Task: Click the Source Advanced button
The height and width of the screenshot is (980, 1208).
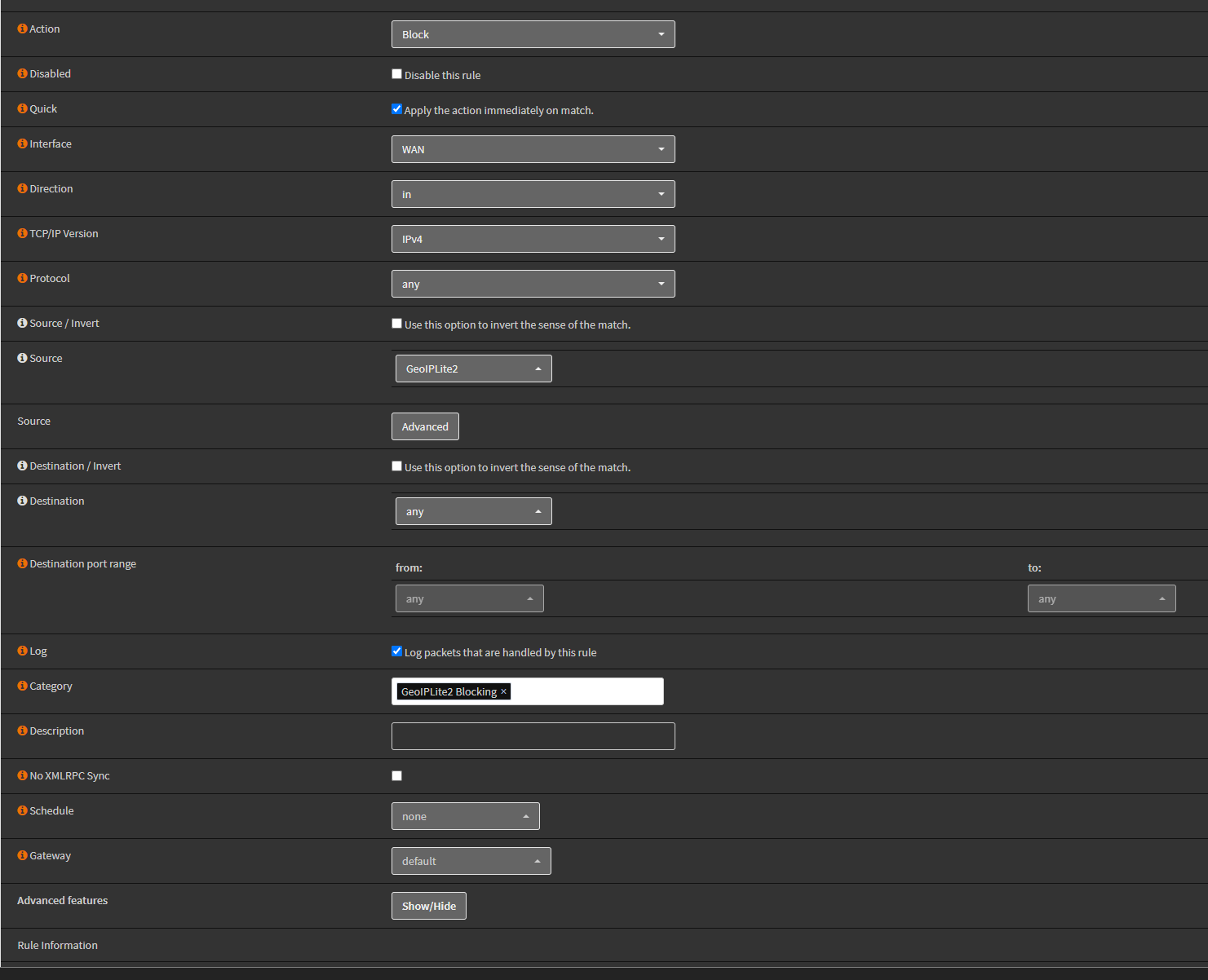Action: [x=425, y=426]
